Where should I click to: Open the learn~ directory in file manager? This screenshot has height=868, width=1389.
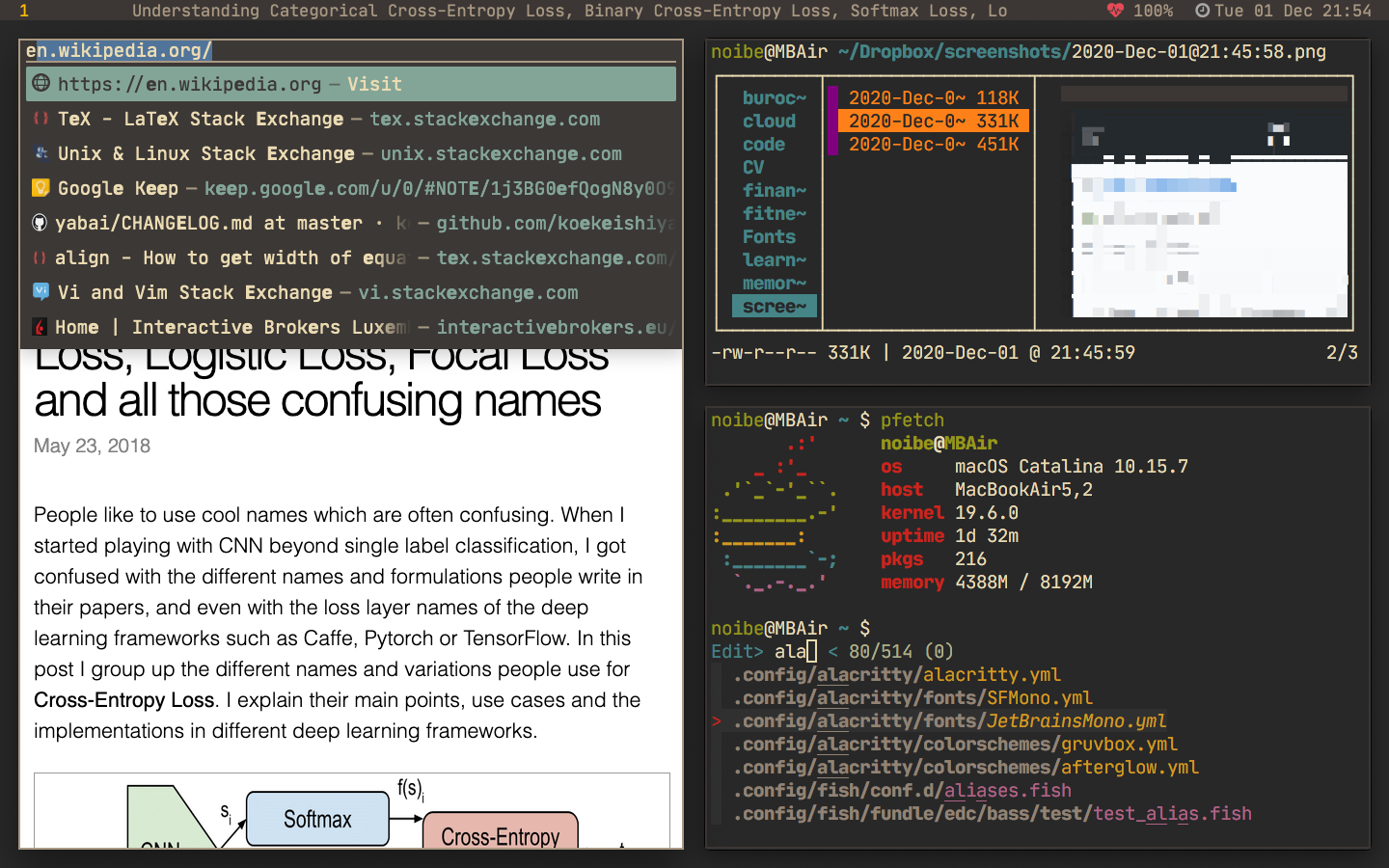coord(775,259)
